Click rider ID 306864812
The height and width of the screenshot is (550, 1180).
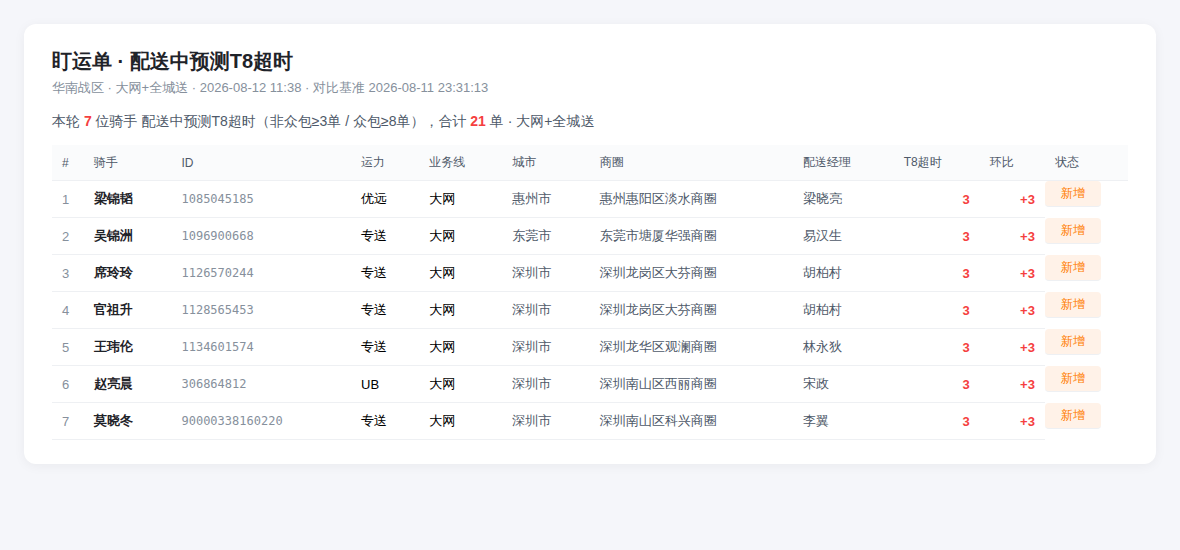[214, 384]
